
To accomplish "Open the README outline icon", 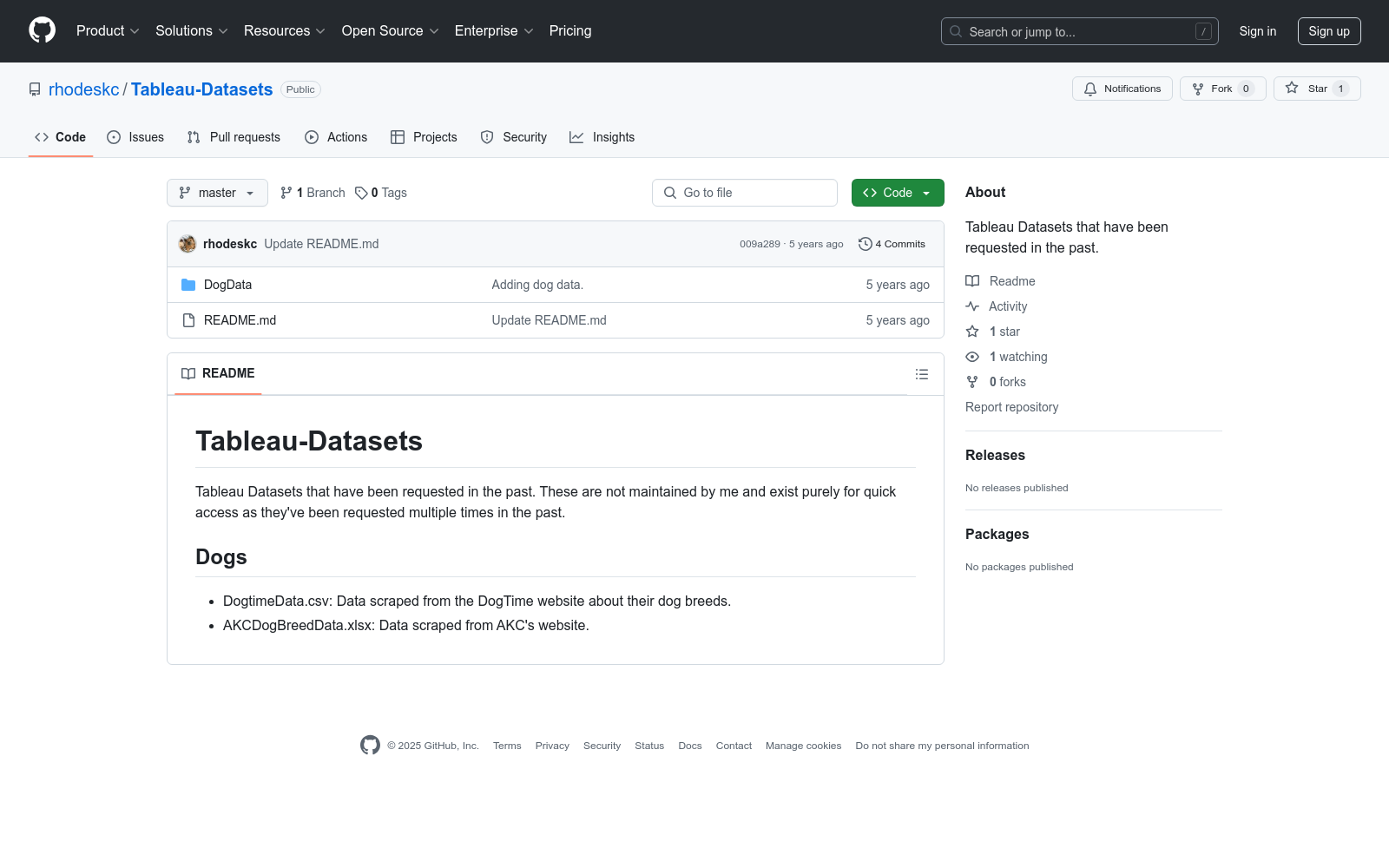I will pos(922,374).
